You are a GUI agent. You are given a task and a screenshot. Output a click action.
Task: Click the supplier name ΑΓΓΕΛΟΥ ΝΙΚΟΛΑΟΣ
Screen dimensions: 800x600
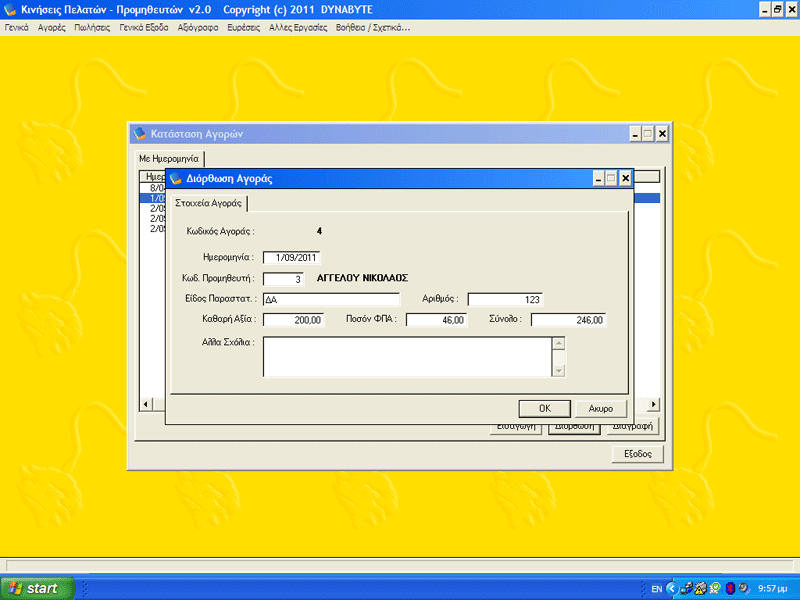point(362,278)
